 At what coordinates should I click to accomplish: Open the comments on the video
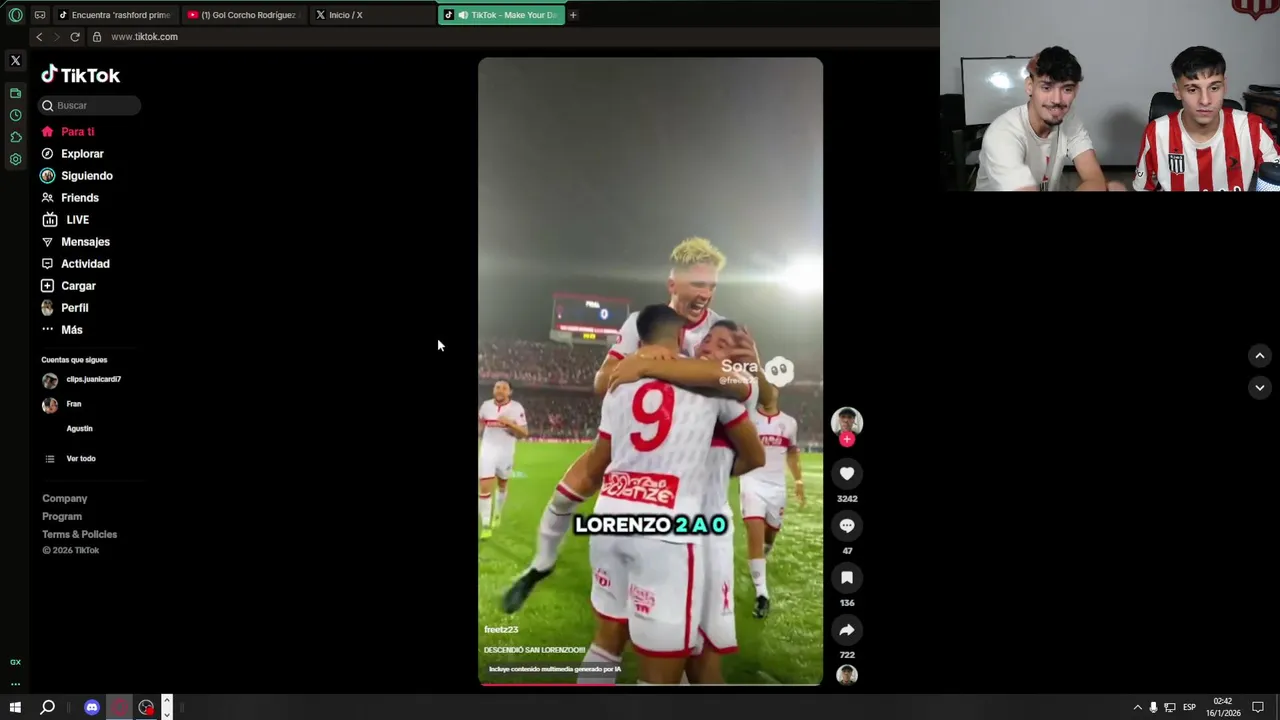point(847,526)
